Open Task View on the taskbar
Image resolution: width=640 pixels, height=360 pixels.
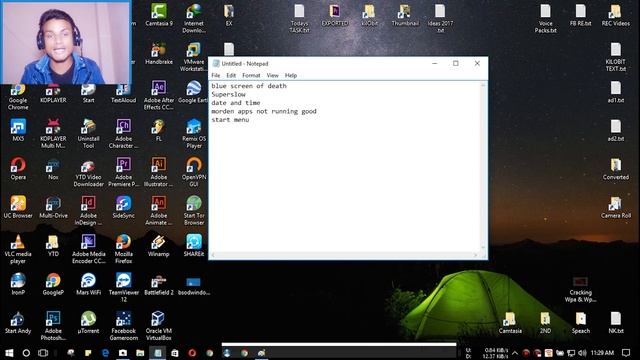click(43, 353)
